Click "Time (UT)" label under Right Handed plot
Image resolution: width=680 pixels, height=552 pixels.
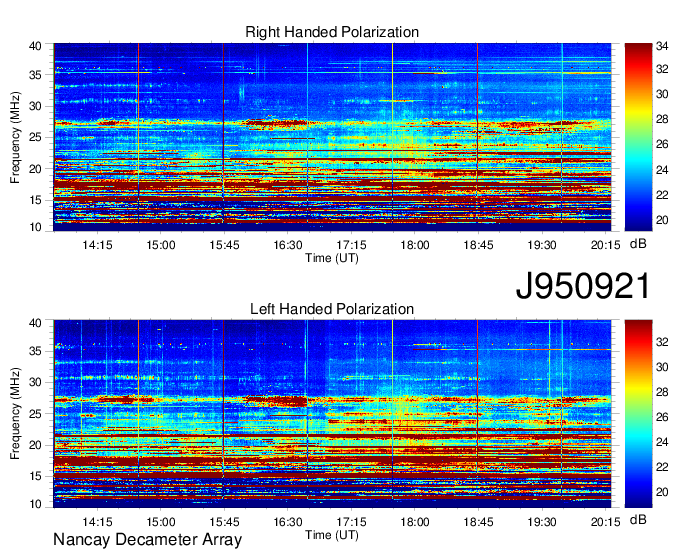(332, 258)
